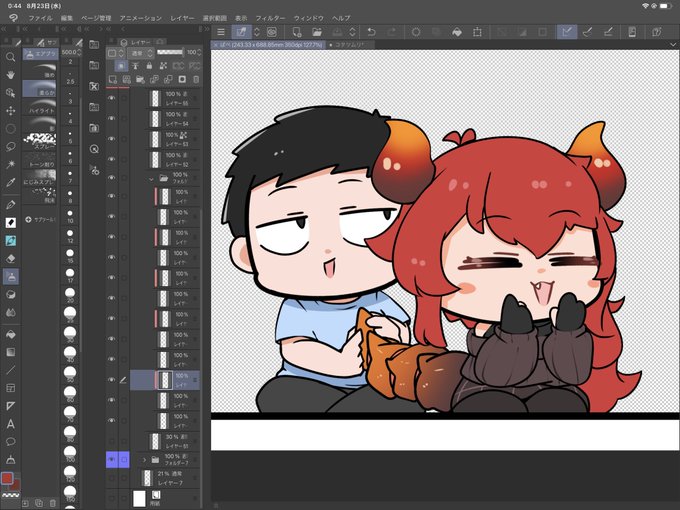Open the hamburger menu in the command bar
This screenshot has width=680, height=510.
pyautogui.click(x=221, y=32)
